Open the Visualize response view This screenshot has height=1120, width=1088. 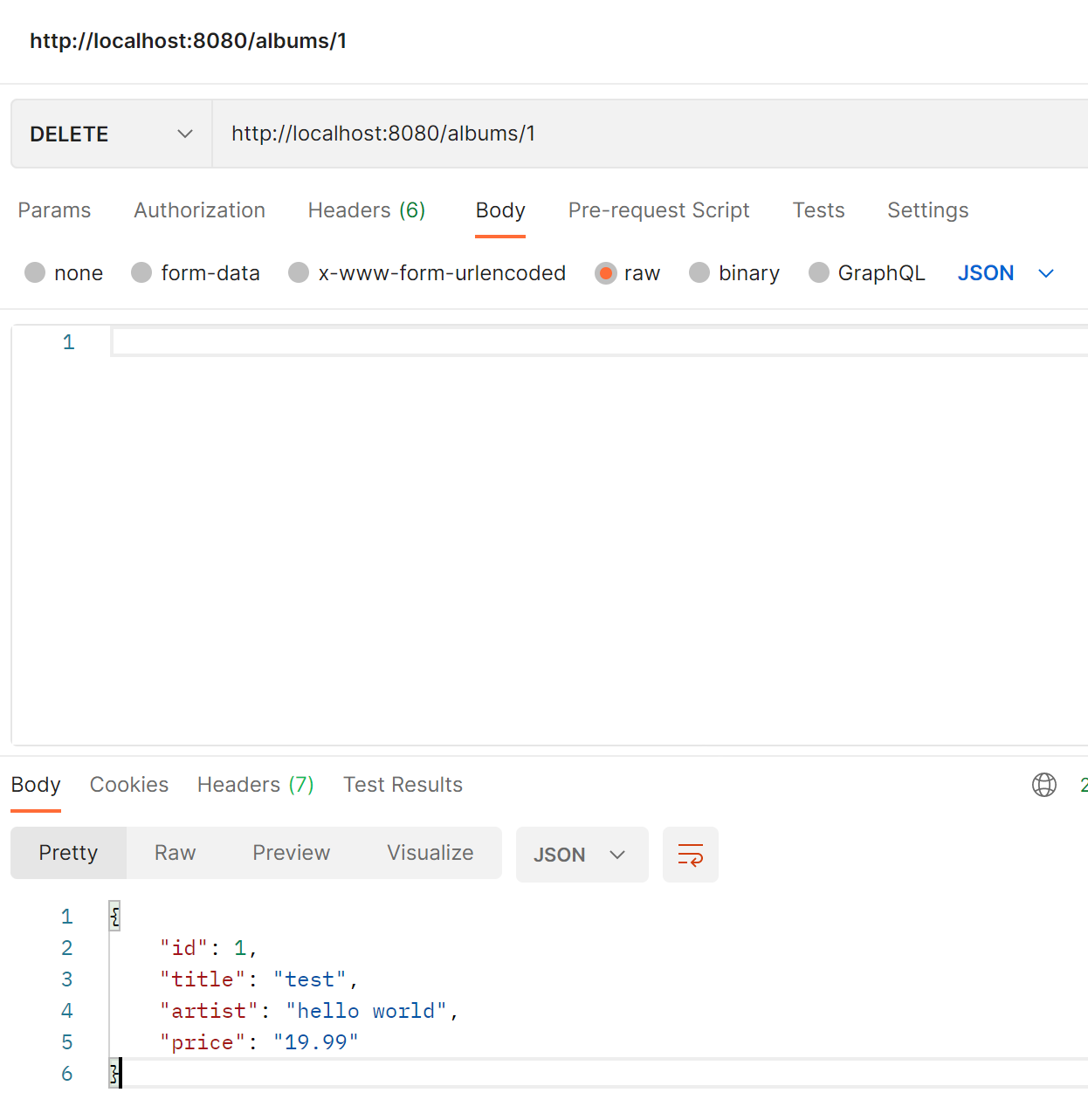tap(430, 853)
